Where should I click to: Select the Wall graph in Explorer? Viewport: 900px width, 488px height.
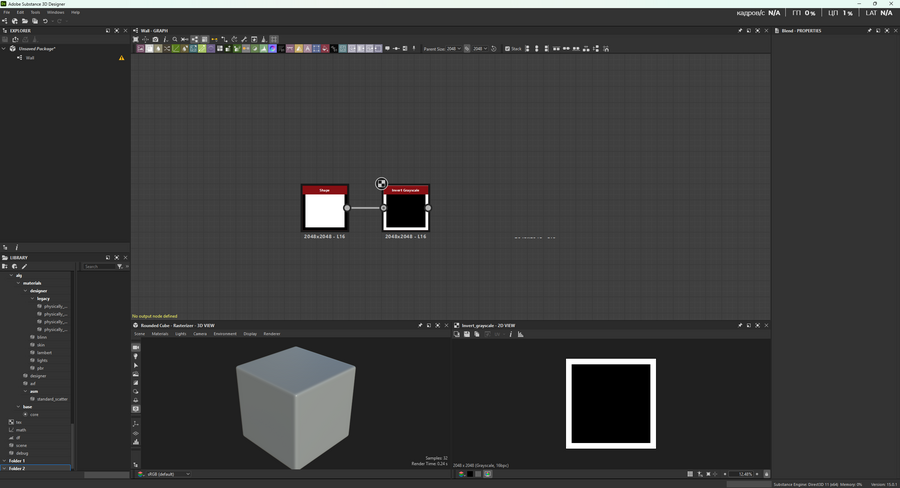tap(30, 58)
